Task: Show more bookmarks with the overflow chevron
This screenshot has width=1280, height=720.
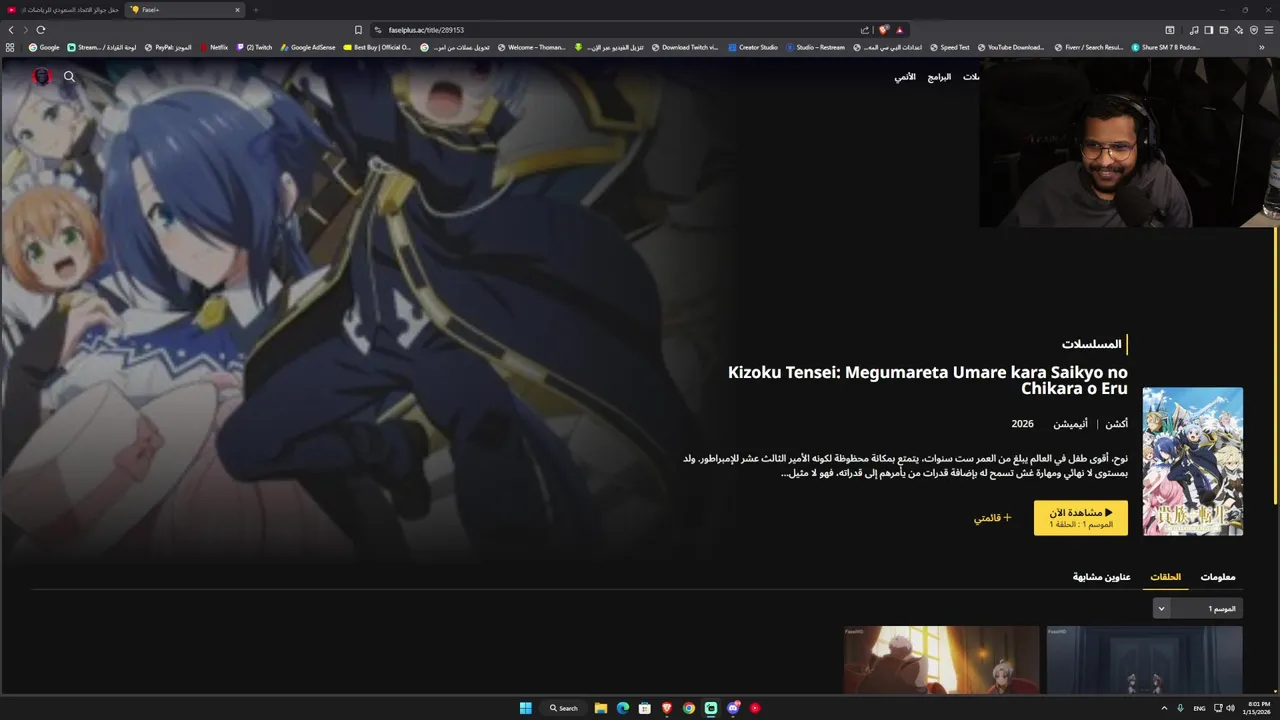Action: [x=1261, y=47]
